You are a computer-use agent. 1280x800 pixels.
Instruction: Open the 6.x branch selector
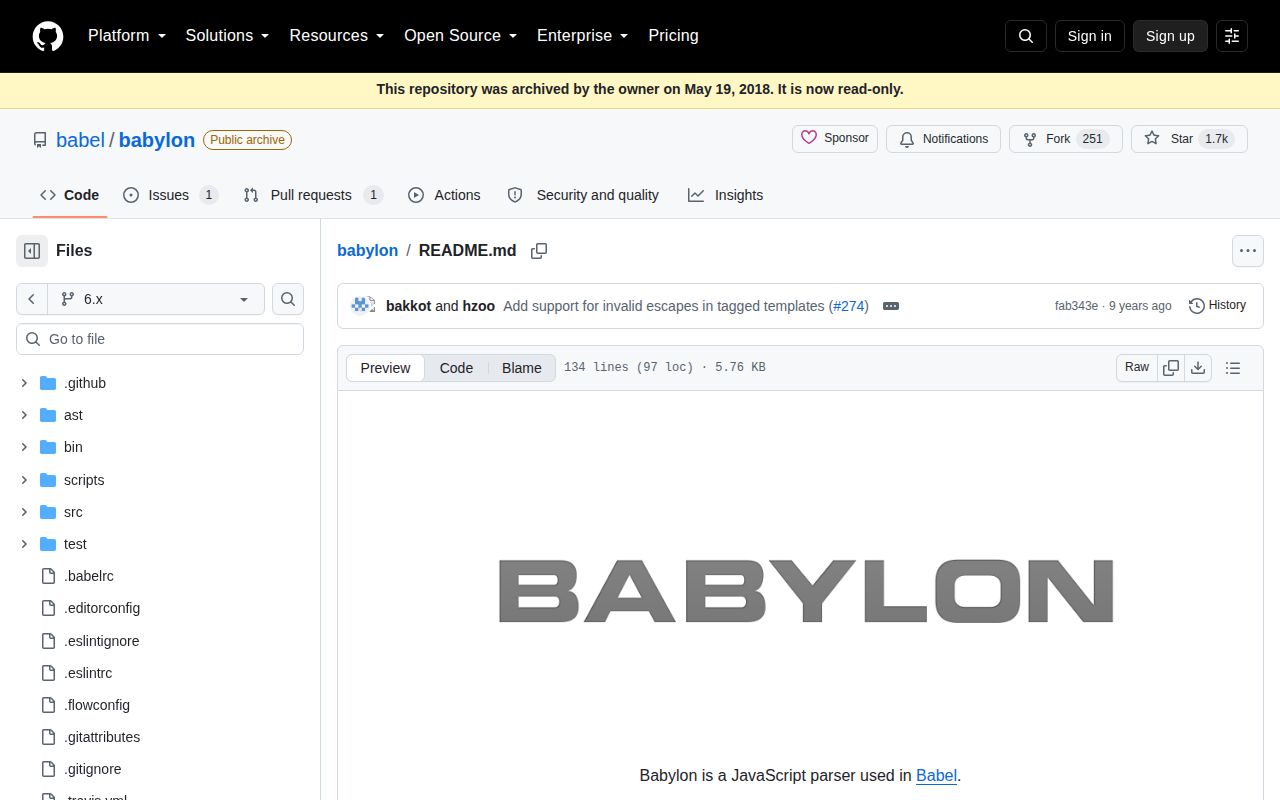click(x=156, y=299)
